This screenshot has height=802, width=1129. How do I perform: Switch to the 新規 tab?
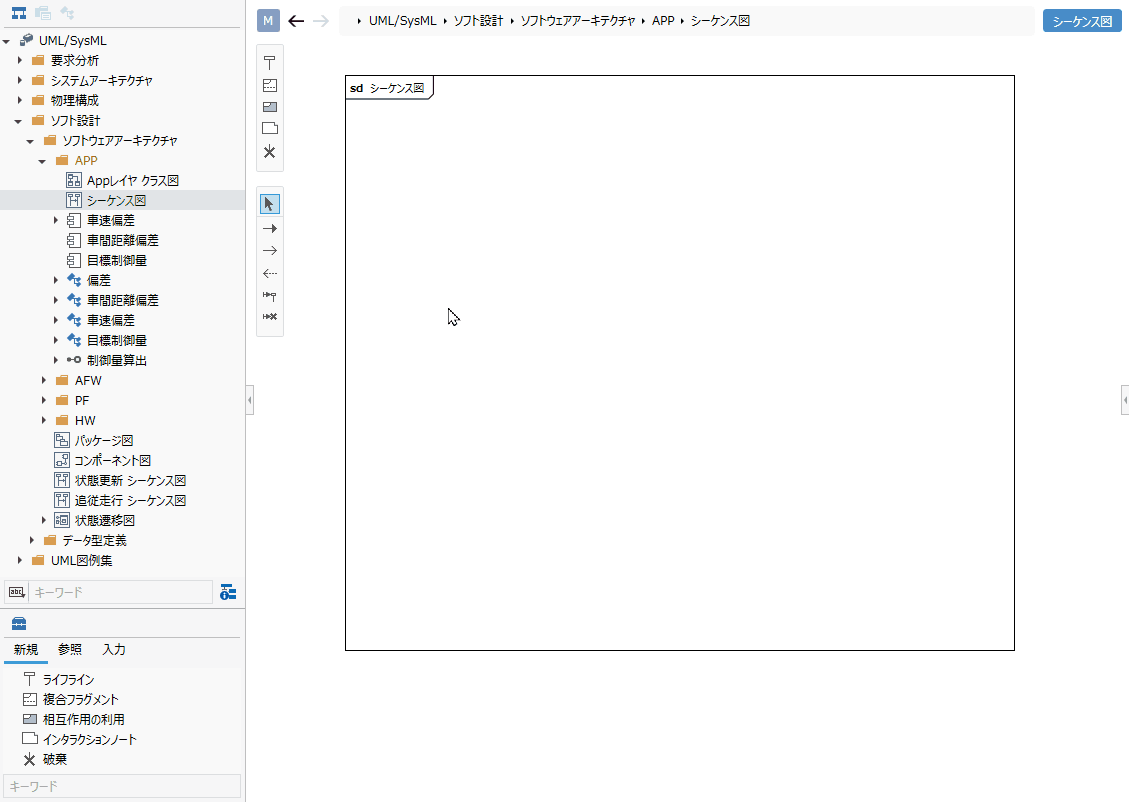tap(26, 649)
